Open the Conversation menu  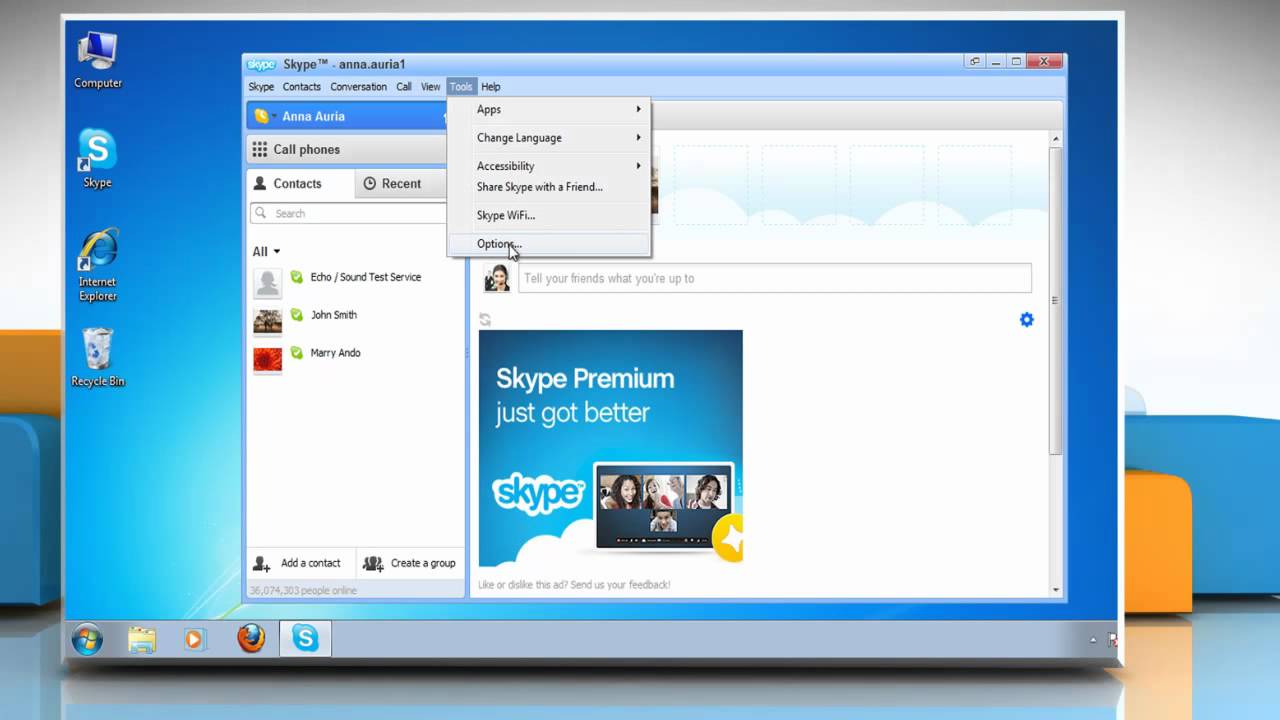pos(358,87)
